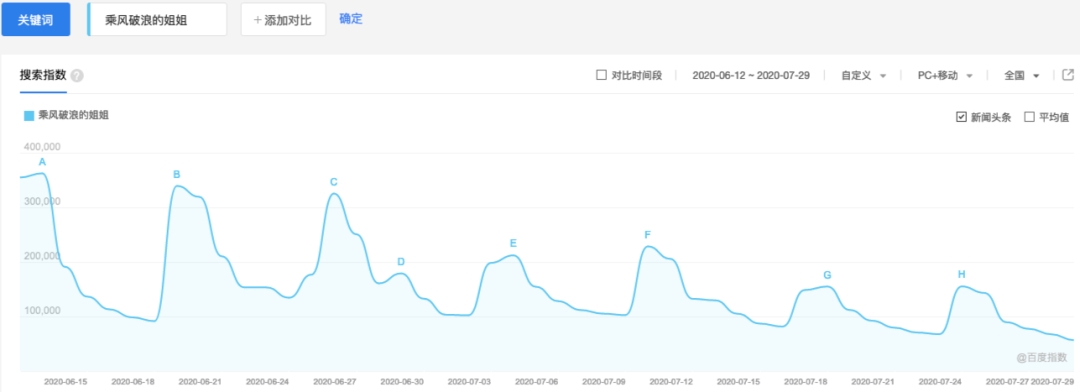
Task: Select news marker B on chart
Action: pos(176,174)
